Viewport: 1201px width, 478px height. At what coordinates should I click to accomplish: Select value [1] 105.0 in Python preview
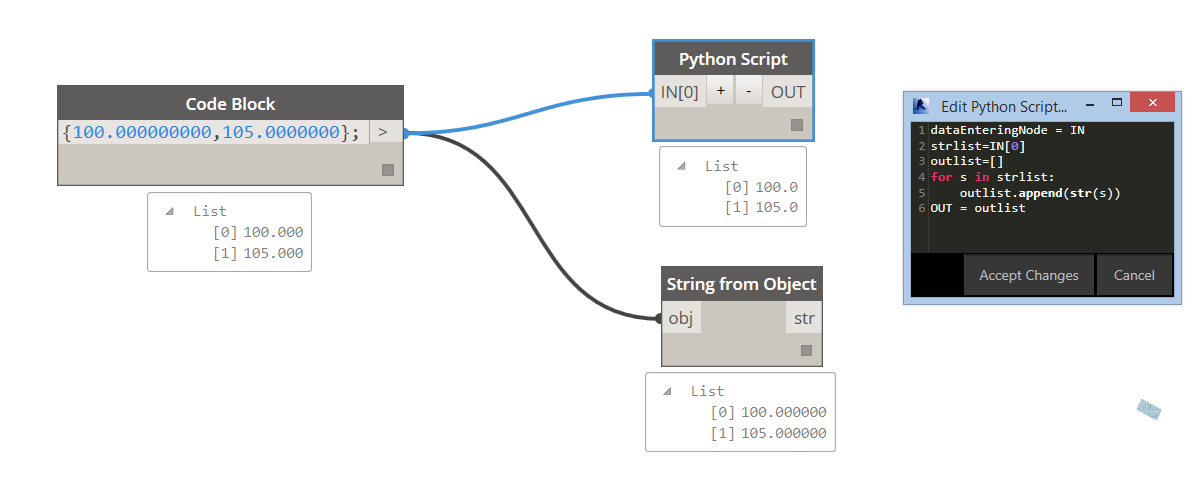click(x=761, y=208)
